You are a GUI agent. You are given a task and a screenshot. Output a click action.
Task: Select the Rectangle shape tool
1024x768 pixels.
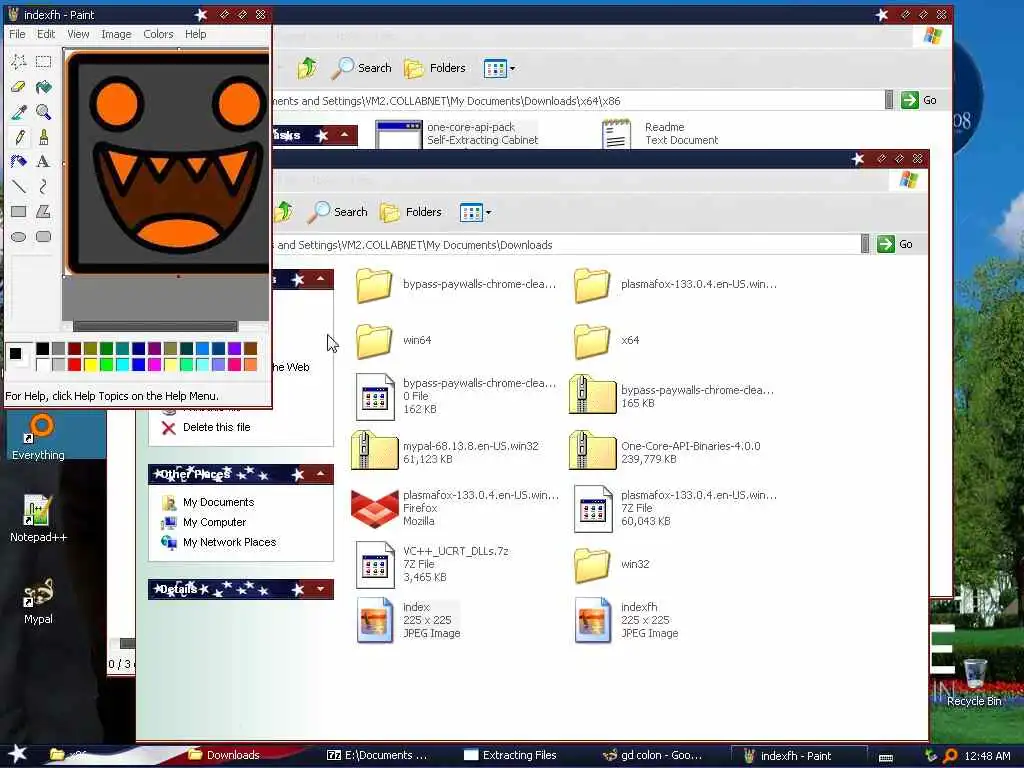[x=18, y=212]
